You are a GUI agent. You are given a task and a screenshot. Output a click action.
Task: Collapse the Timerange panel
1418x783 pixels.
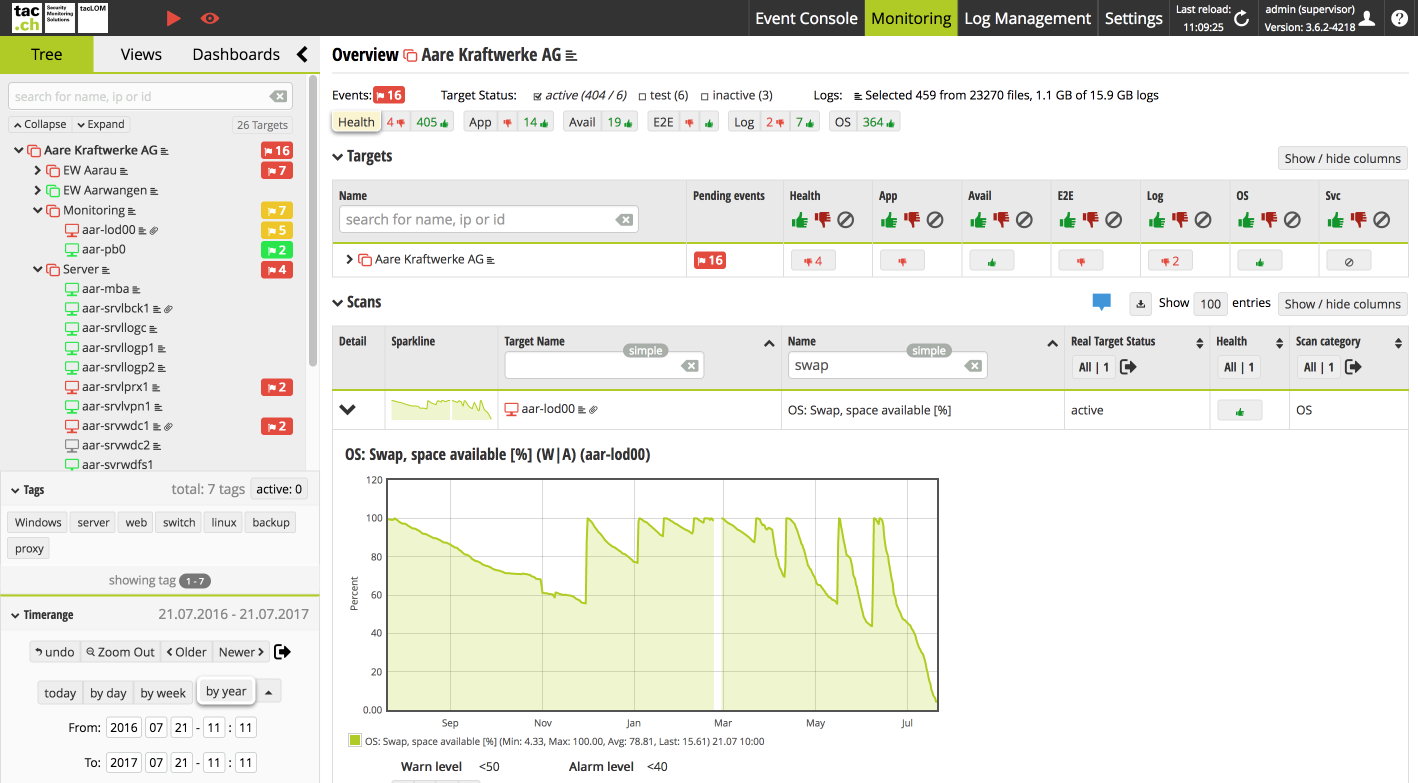[14, 615]
